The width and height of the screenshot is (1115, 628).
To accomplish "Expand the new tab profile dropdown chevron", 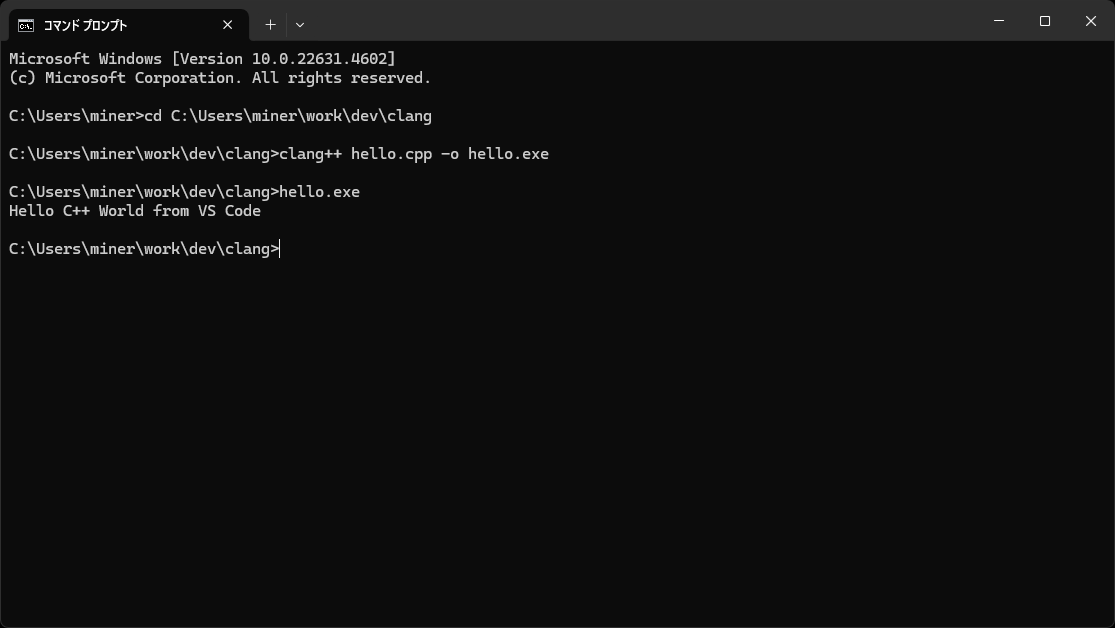I will (300, 25).
